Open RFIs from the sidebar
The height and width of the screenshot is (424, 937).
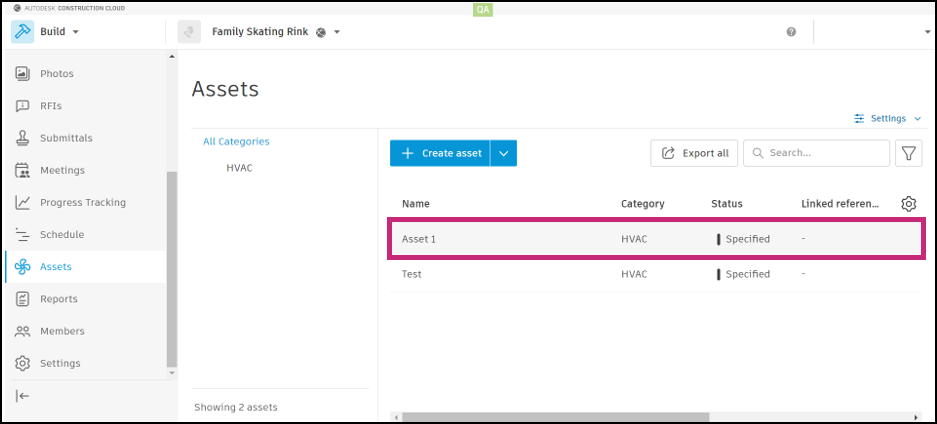pos(23,106)
